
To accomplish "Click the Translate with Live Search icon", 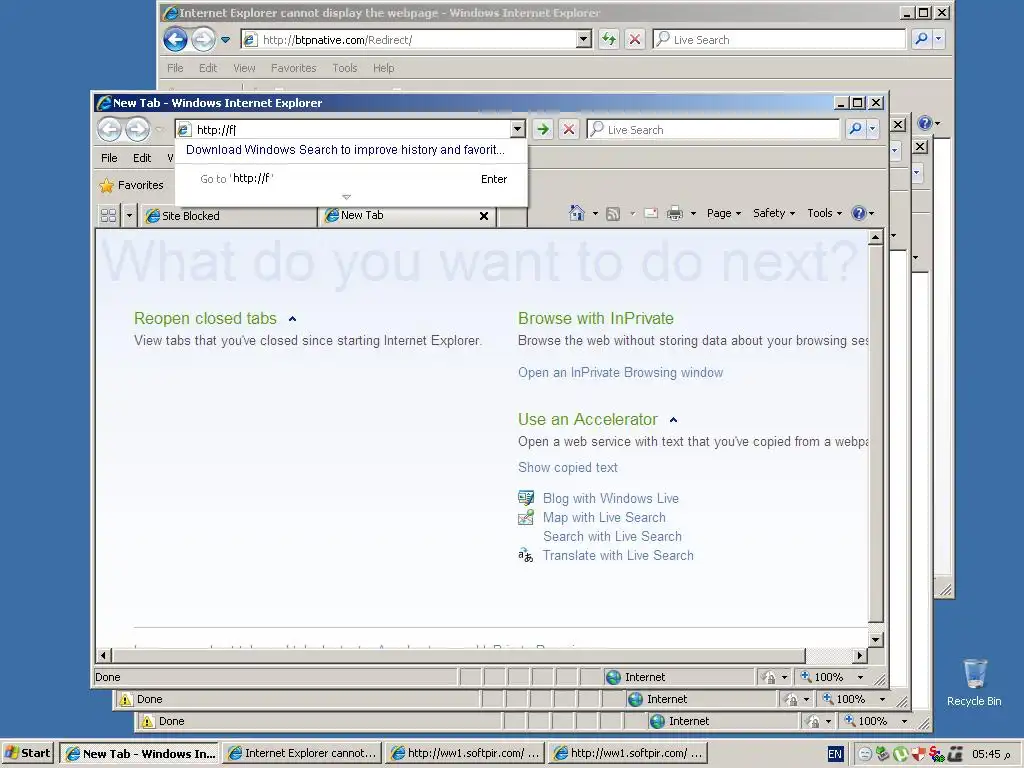I will point(526,555).
